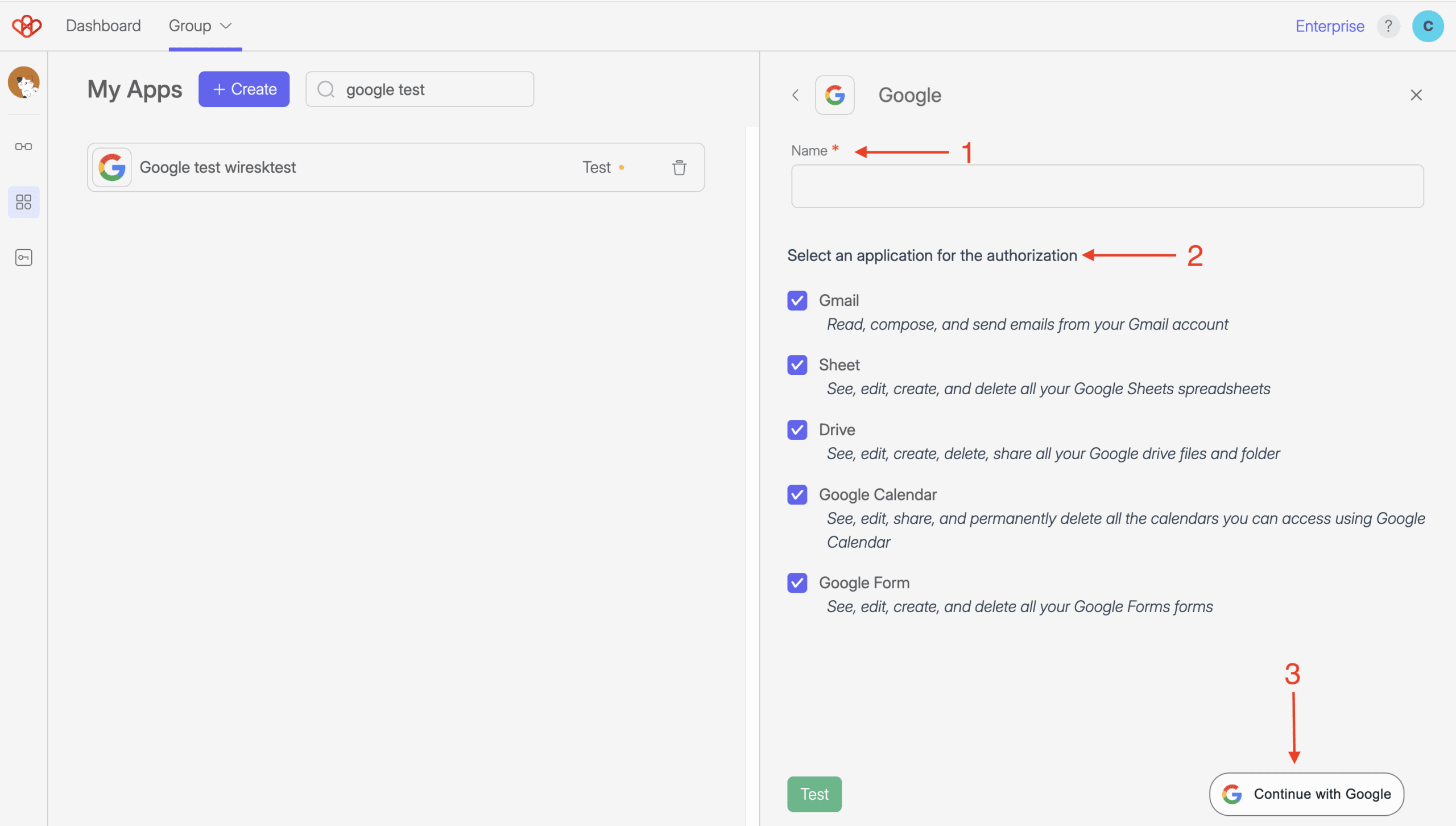Open Google test wiresktest app row
The height and width of the screenshot is (826, 1456).
point(396,167)
